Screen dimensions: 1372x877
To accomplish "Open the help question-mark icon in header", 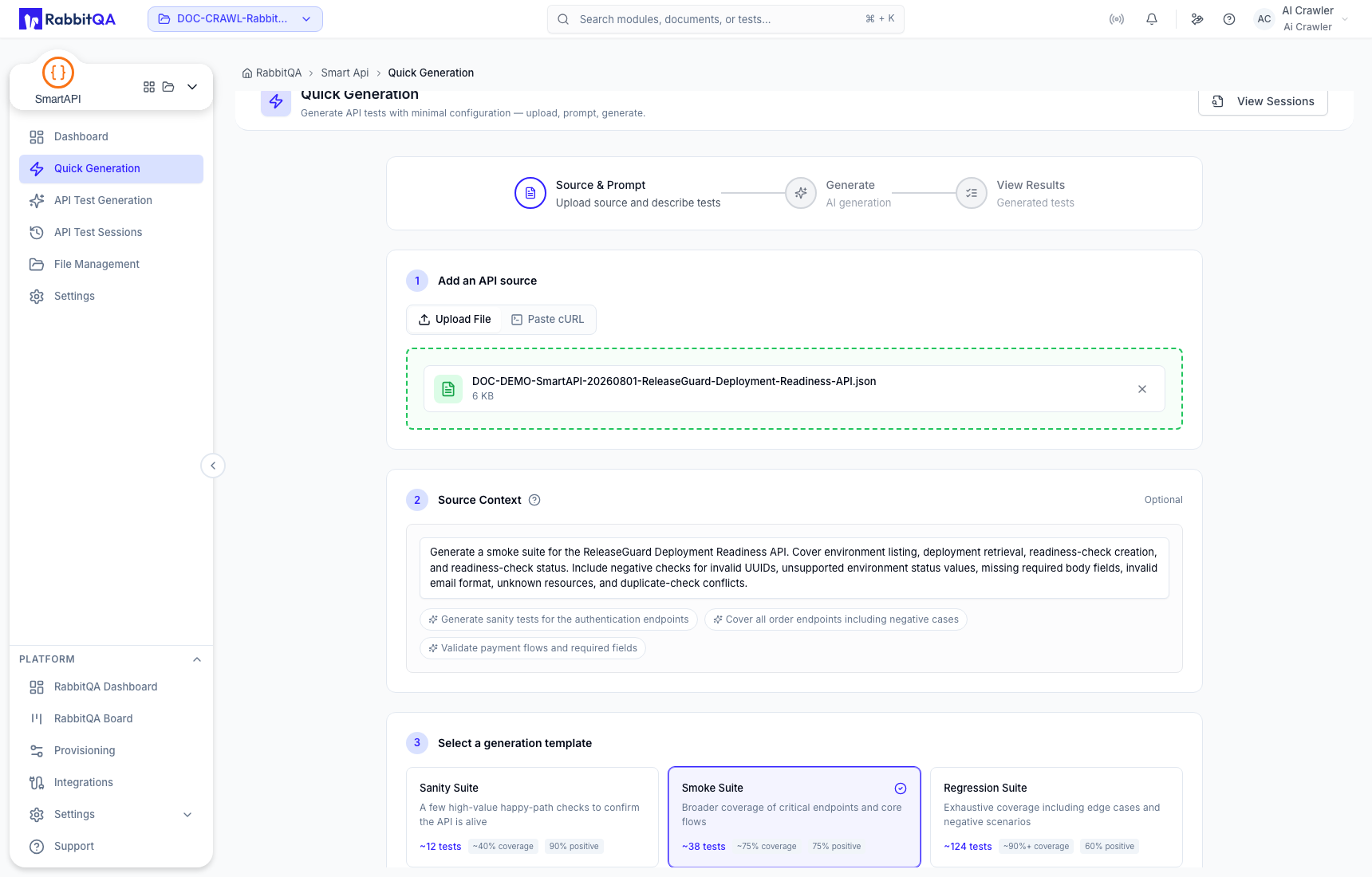I will pos(1229,19).
